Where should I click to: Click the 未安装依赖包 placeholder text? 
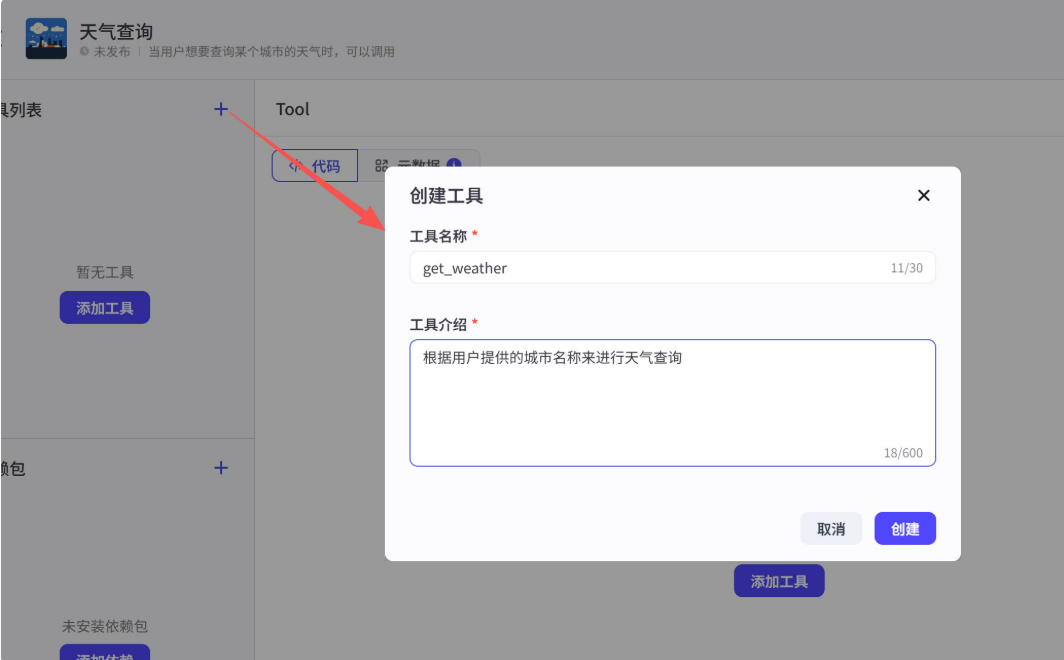tap(104, 626)
